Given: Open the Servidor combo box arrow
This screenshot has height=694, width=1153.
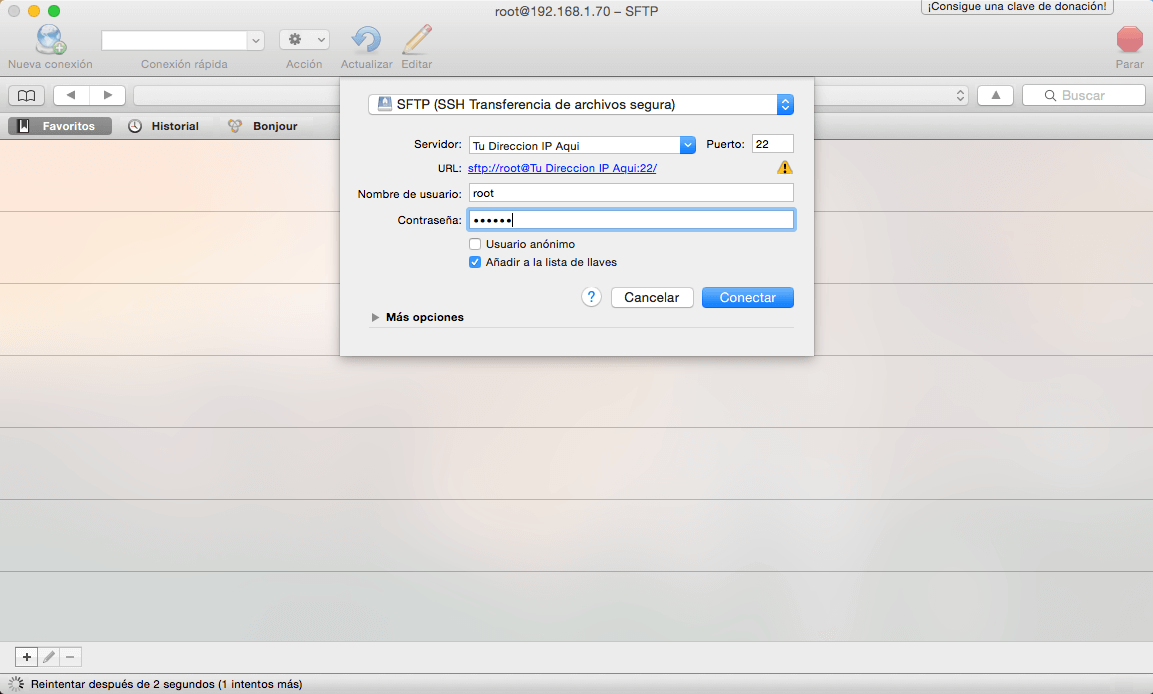Looking at the screenshot, I should pos(687,145).
